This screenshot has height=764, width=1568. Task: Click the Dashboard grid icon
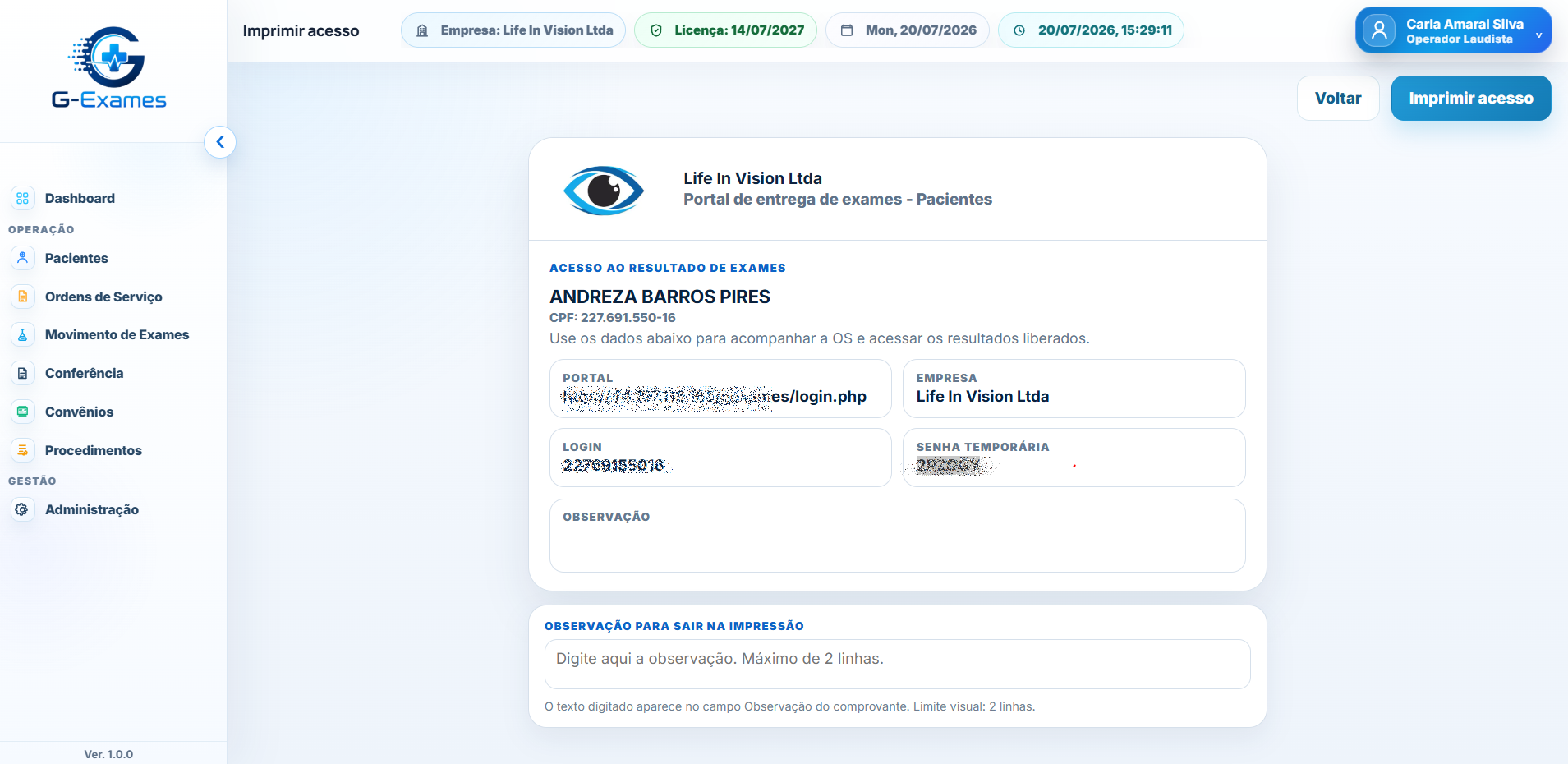click(x=23, y=198)
